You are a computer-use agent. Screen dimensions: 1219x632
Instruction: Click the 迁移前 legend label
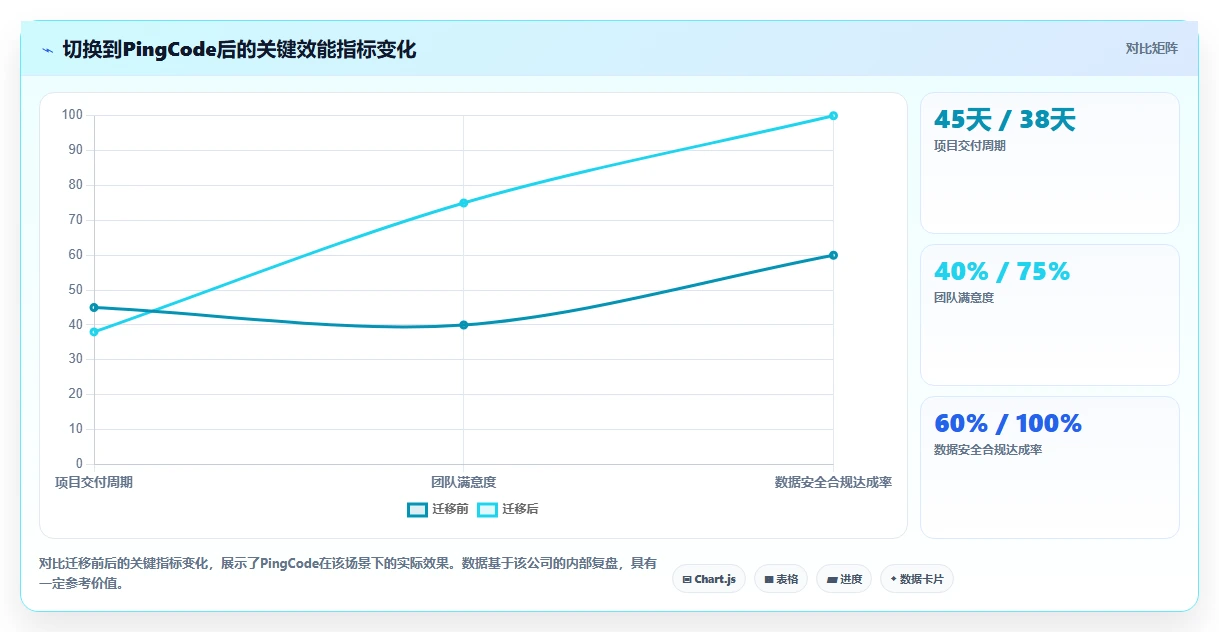tap(450, 509)
